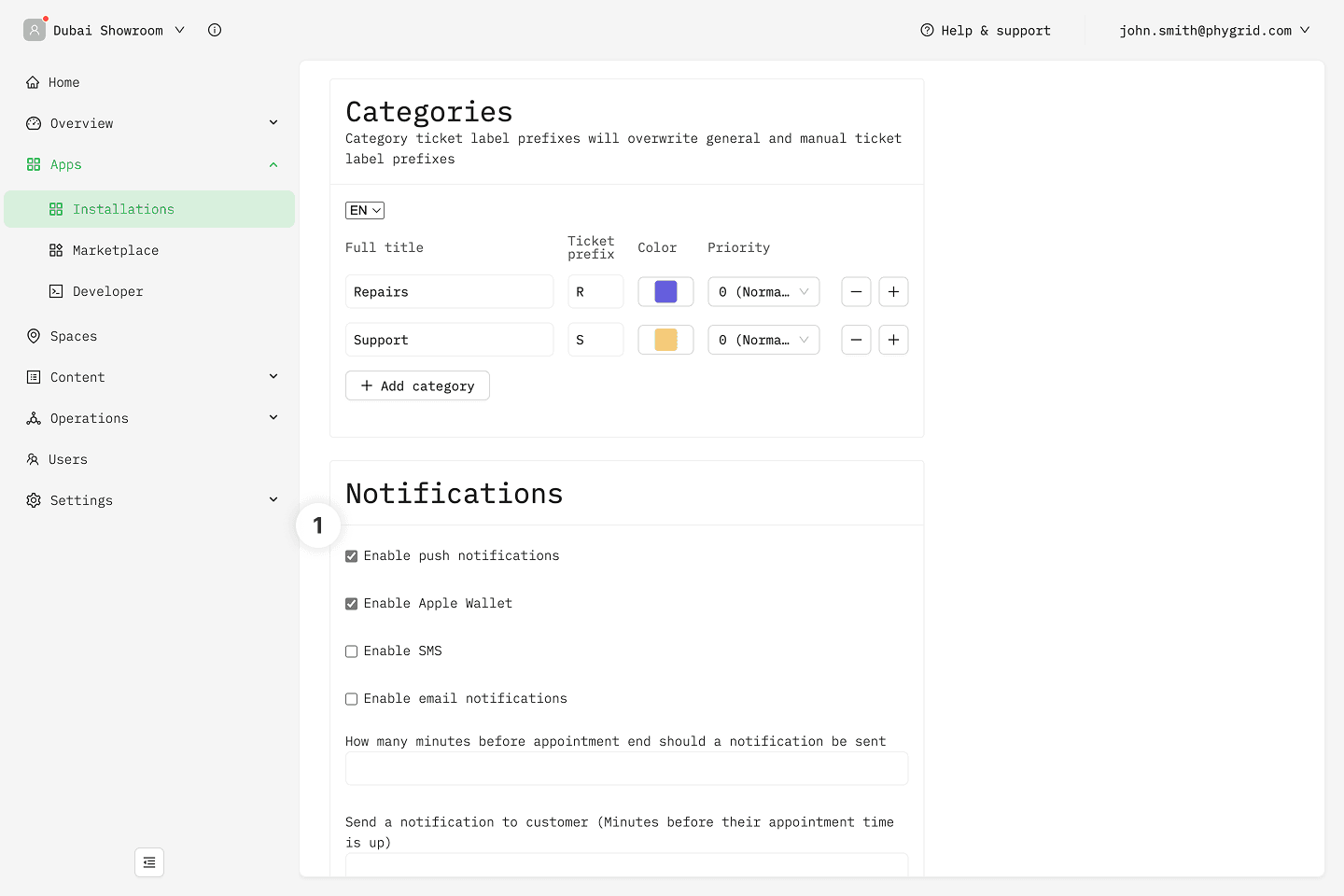This screenshot has width=1344, height=896.
Task: Enable email notifications checkbox
Action: click(352, 699)
